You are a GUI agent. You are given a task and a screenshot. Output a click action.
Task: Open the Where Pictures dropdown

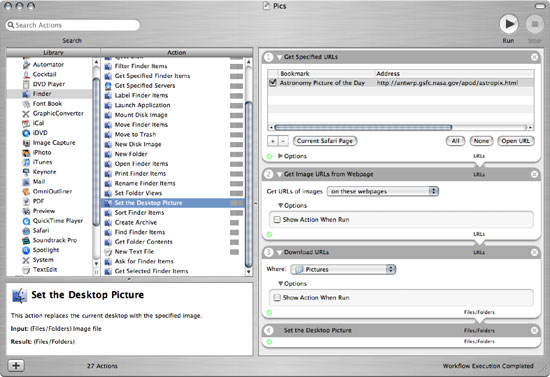[x=343, y=269]
